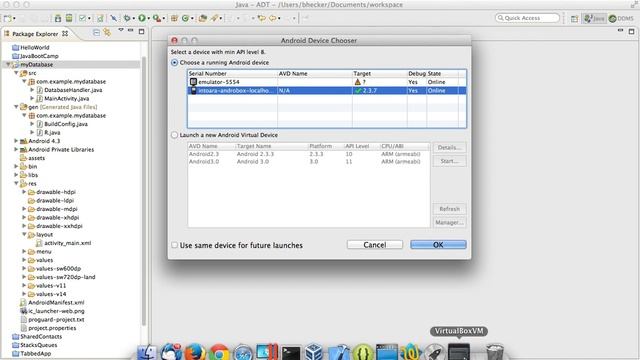The image size is (640, 360).
Task: Click the Run green play toolbar icon
Action: [142, 18]
